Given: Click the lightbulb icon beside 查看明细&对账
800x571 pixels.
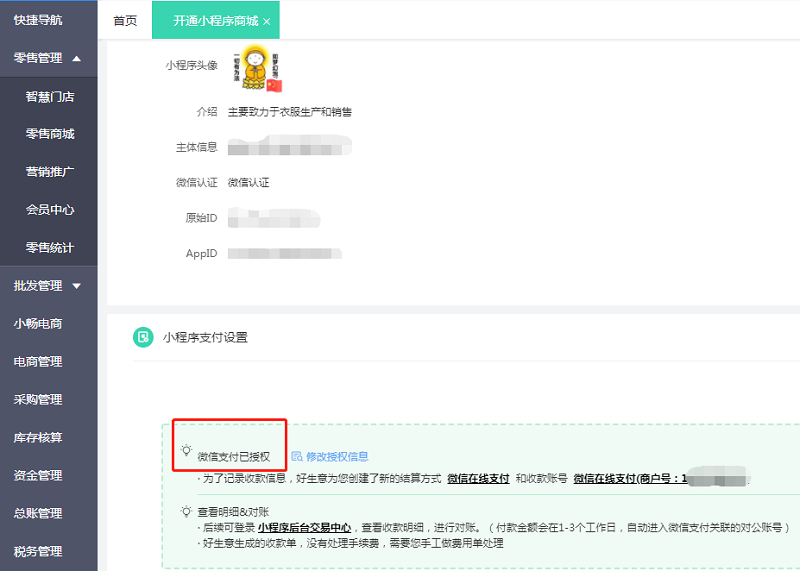Looking at the screenshot, I should pos(186,511).
